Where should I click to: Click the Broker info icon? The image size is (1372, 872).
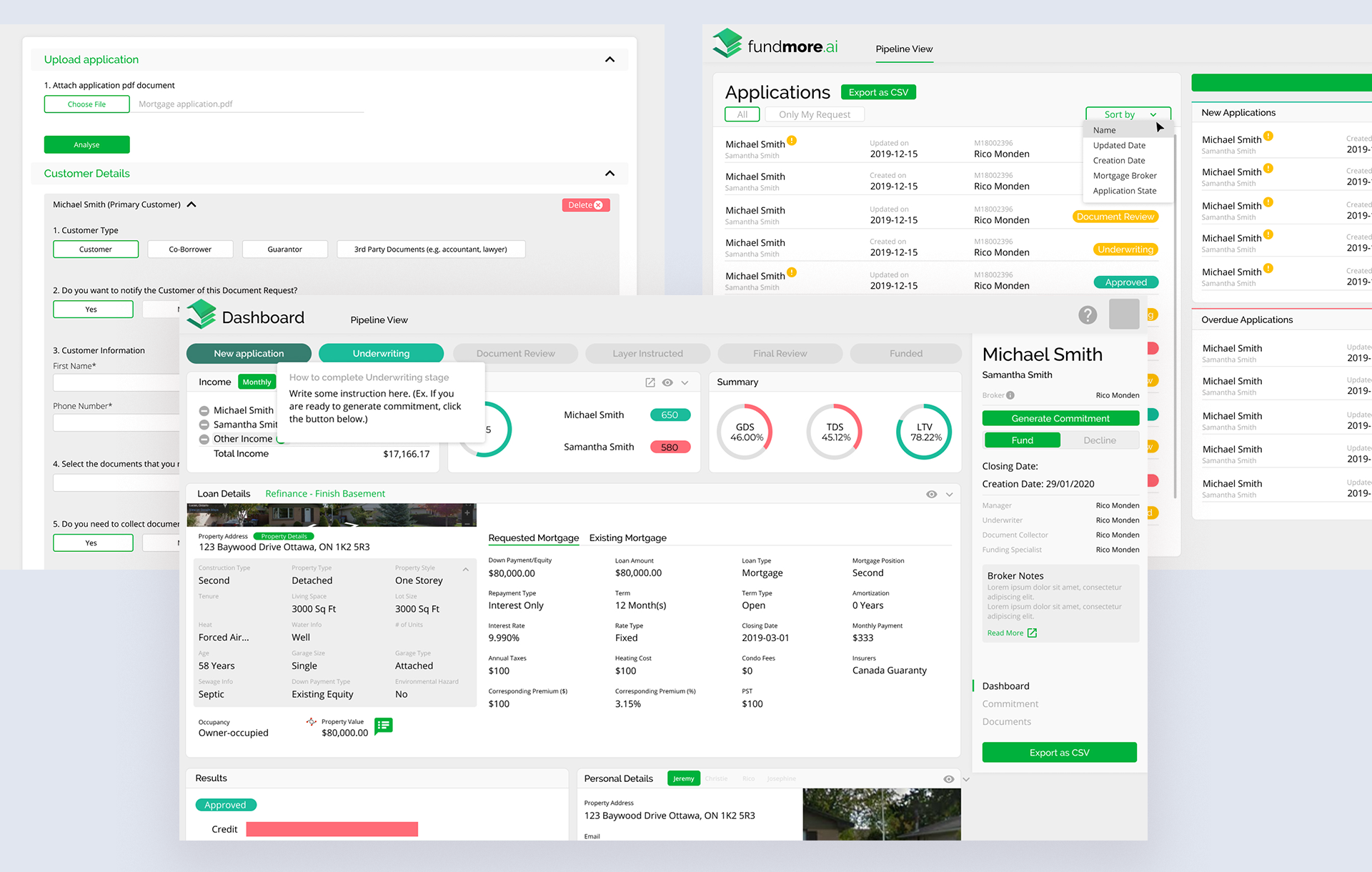click(1010, 395)
